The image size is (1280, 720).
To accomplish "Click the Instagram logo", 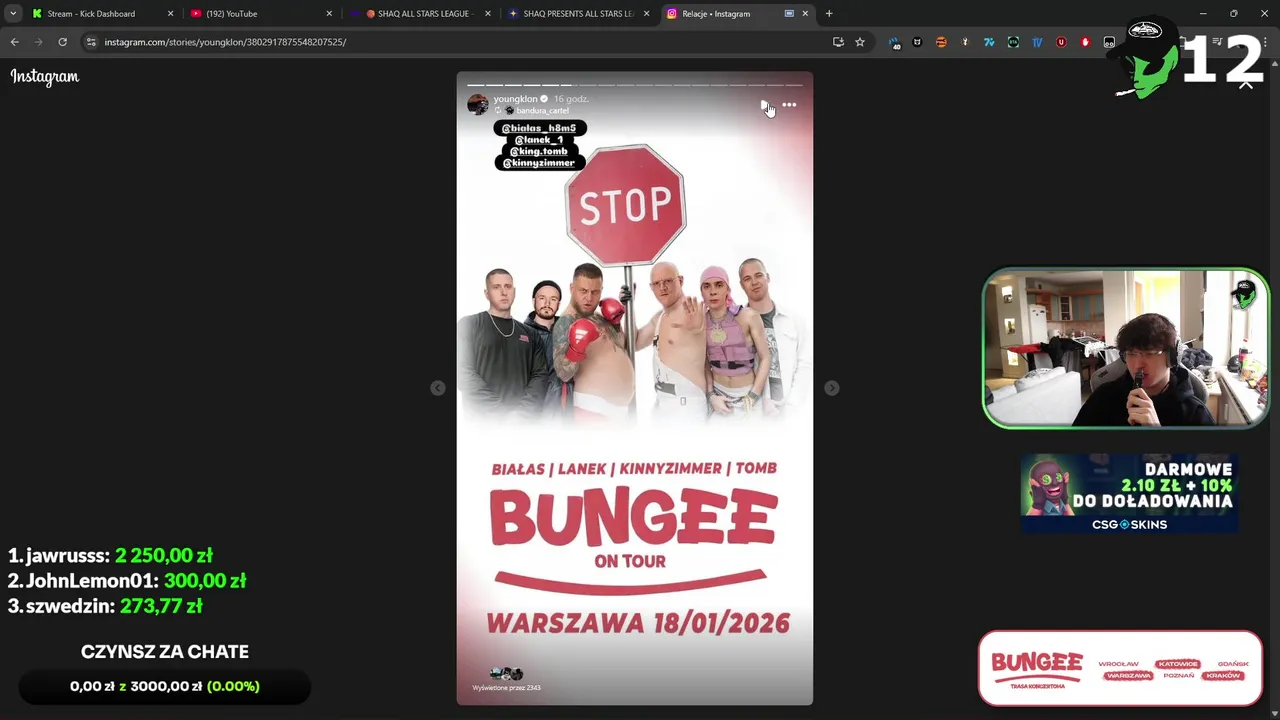I will [x=45, y=77].
